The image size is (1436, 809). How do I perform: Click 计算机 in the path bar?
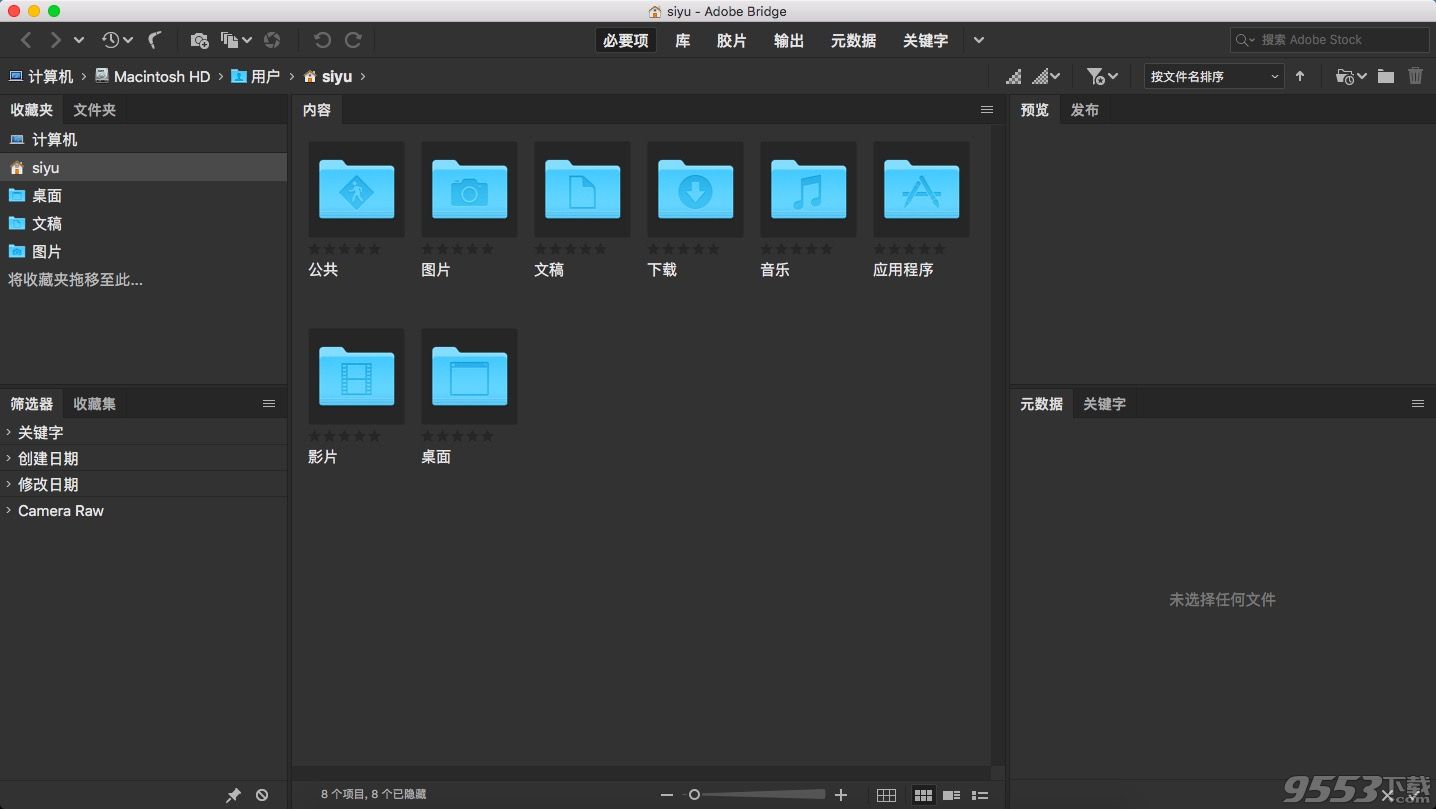(41, 76)
